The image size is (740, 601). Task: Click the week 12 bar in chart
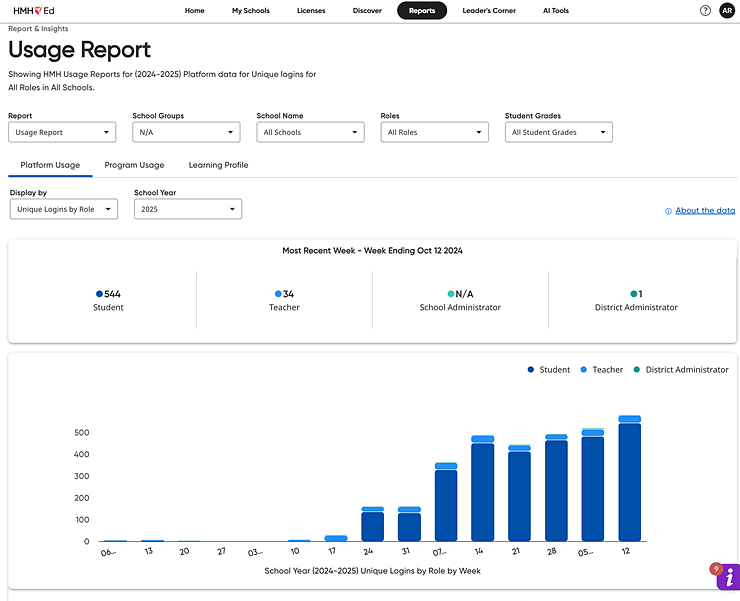click(x=630, y=478)
